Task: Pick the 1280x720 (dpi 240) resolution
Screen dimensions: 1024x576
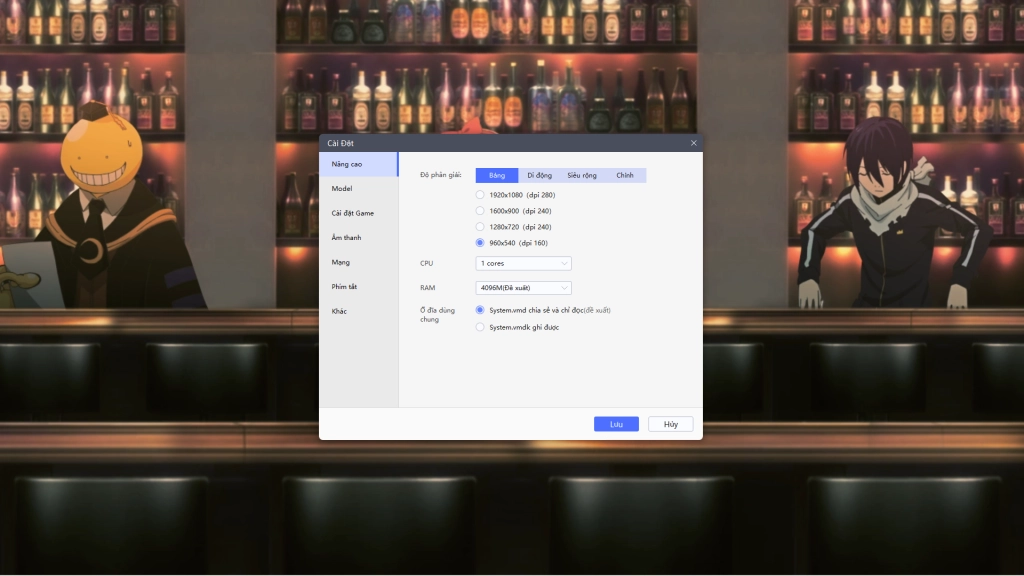Action: 480,227
